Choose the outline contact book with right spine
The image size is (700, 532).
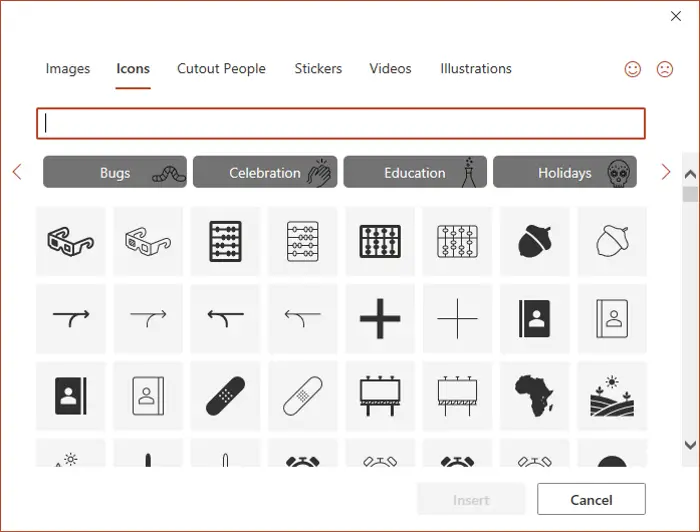pos(148,396)
